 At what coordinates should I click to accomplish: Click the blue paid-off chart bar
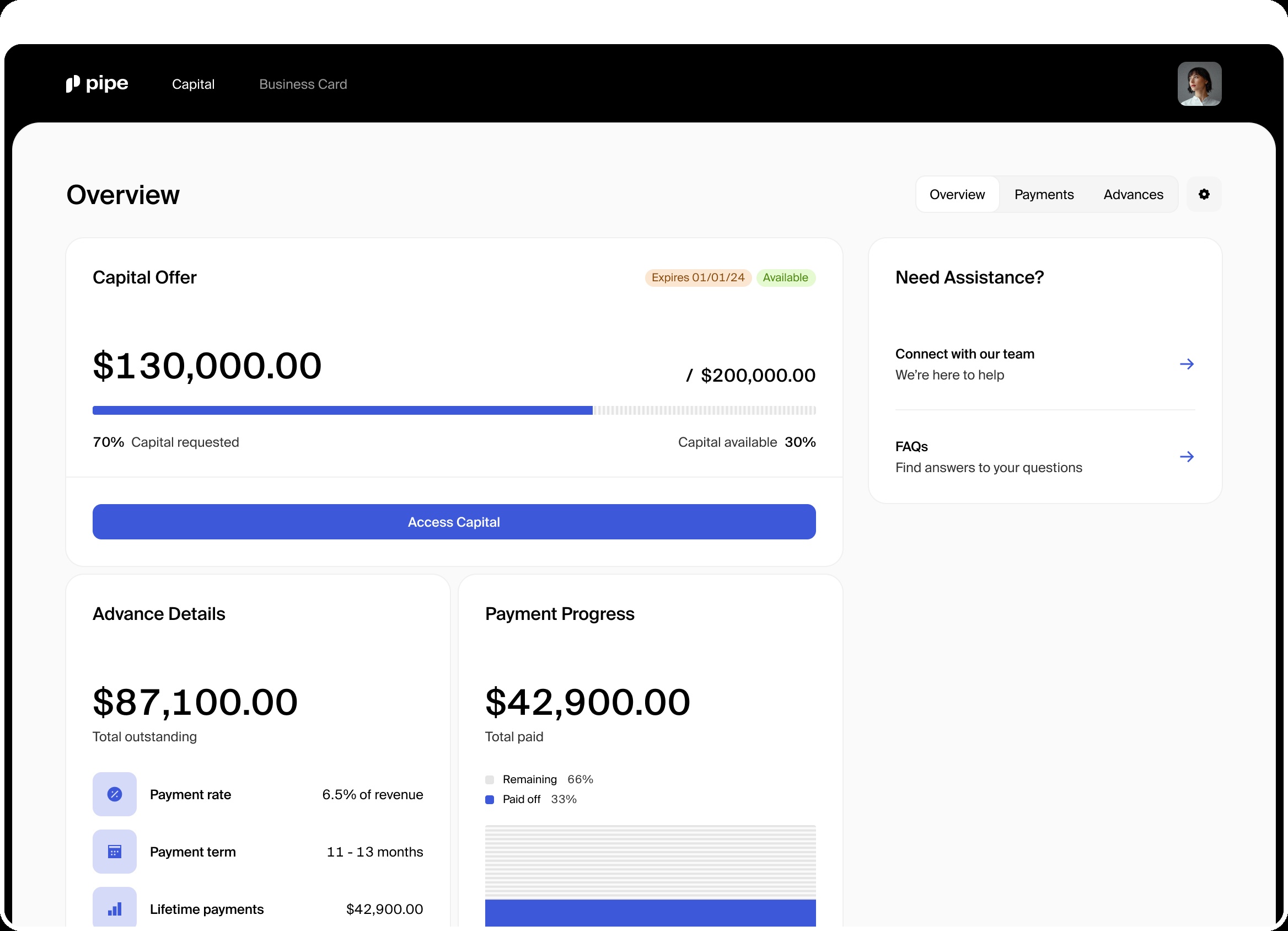(650, 913)
